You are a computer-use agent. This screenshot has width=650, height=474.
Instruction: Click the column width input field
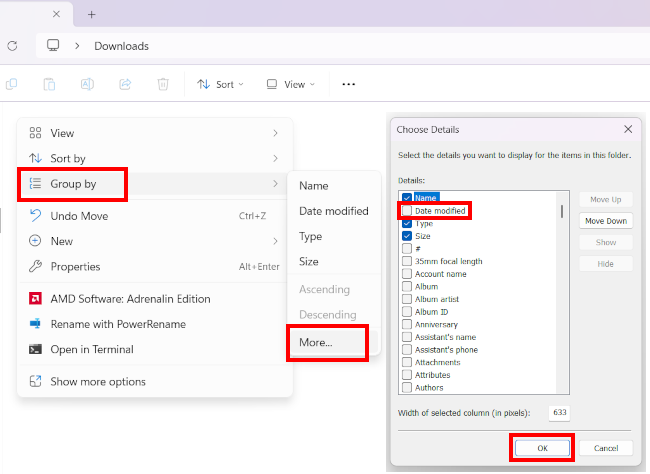559,413
